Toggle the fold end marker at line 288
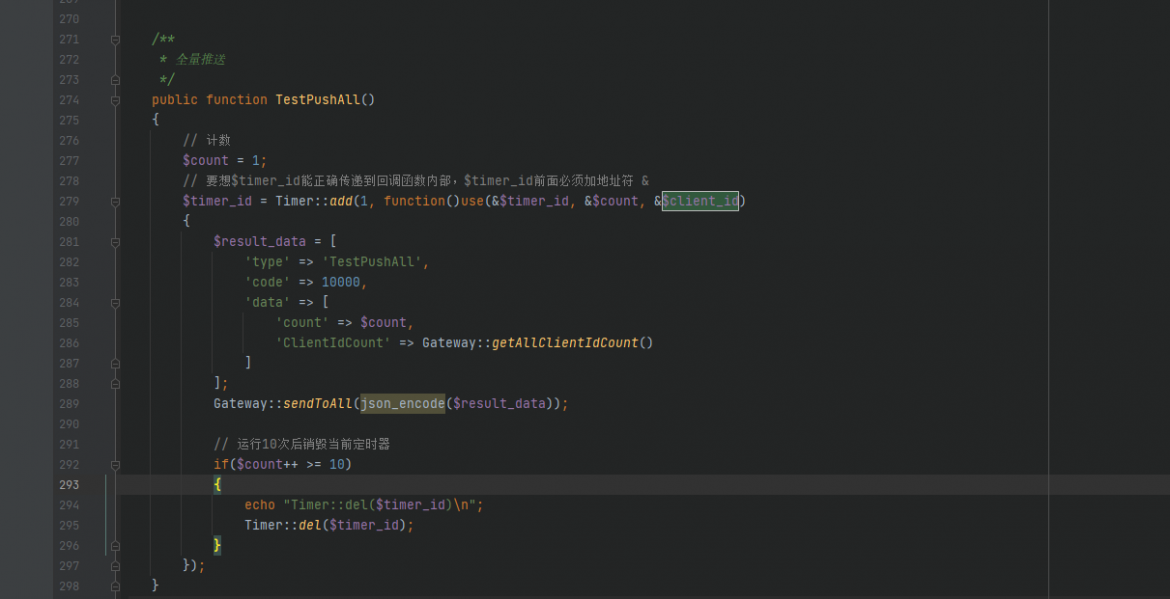1170x599 pixels. tap(115, 383)
